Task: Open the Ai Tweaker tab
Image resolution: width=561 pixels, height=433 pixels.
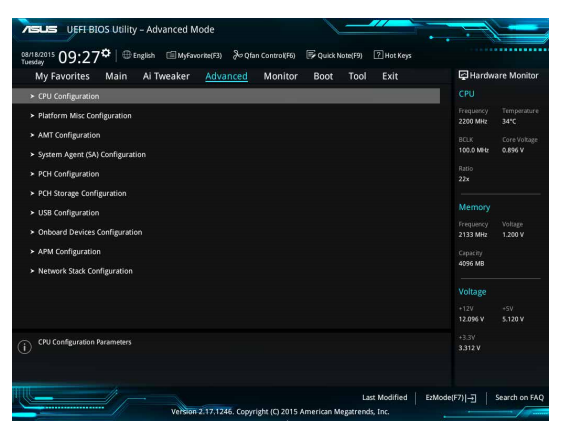Action: (166, 76)
